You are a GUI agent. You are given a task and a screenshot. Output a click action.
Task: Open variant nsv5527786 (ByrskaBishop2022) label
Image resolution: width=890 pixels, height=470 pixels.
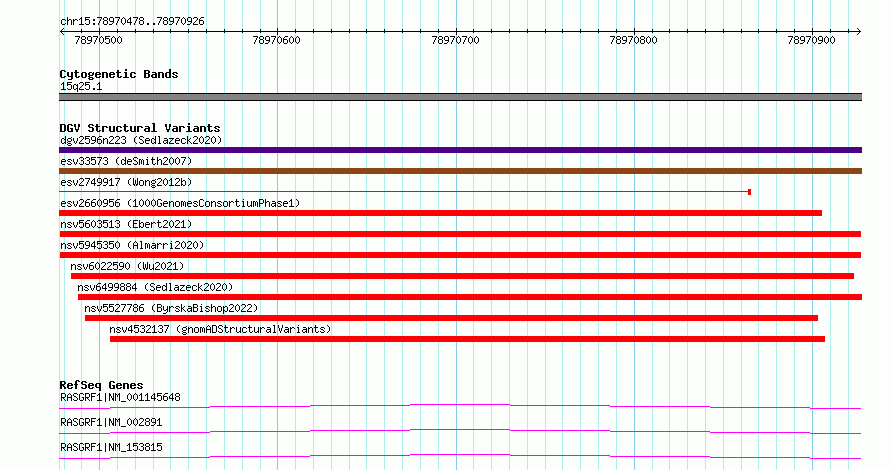tap(171, 308)
